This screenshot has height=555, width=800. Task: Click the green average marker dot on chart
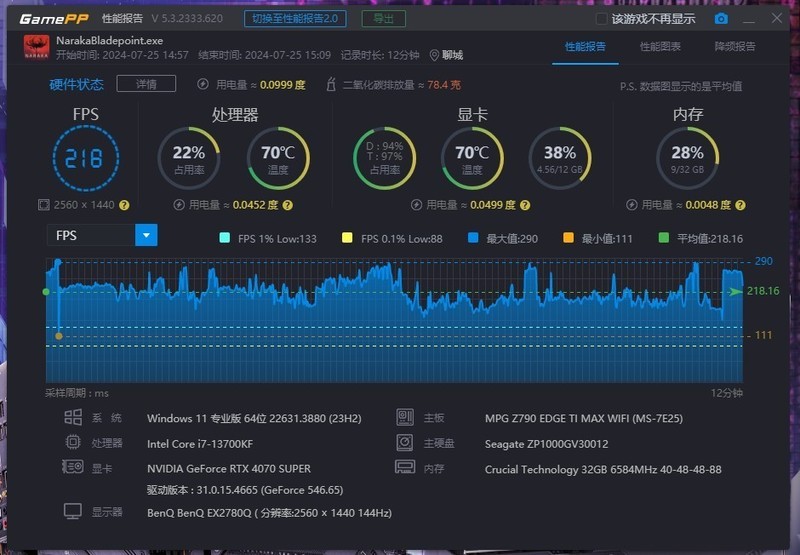pos(46,292)
